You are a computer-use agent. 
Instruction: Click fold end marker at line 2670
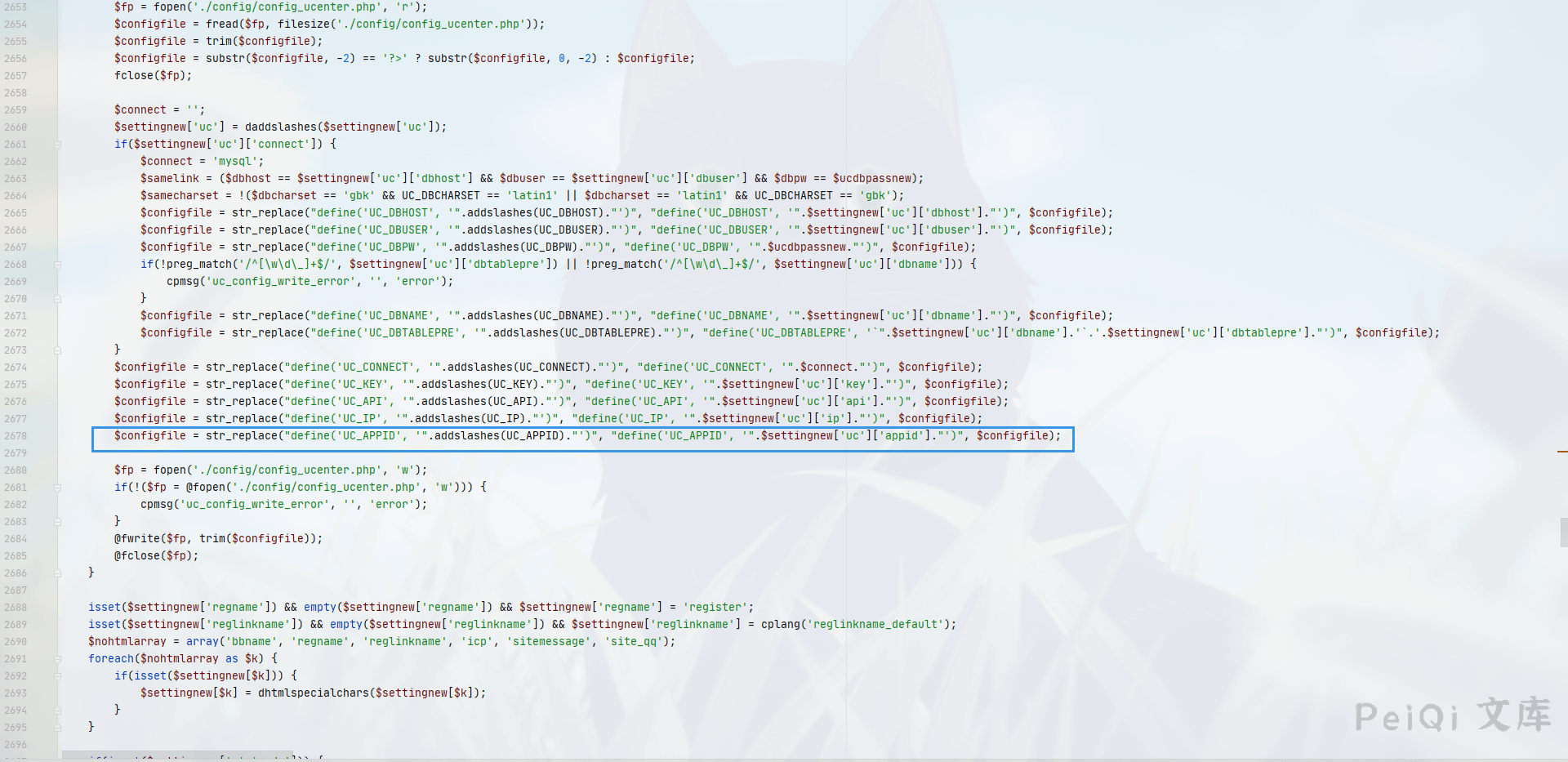pyautogui.click(x=57, y=299)
